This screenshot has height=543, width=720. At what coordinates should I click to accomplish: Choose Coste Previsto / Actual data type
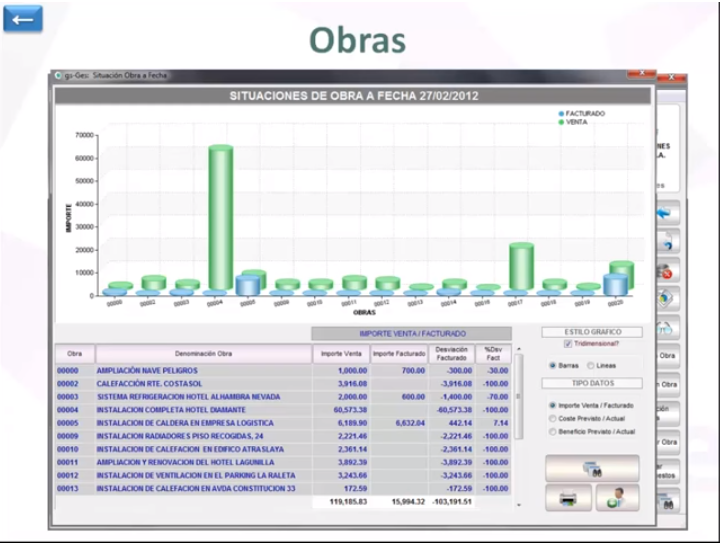(553, 418)
